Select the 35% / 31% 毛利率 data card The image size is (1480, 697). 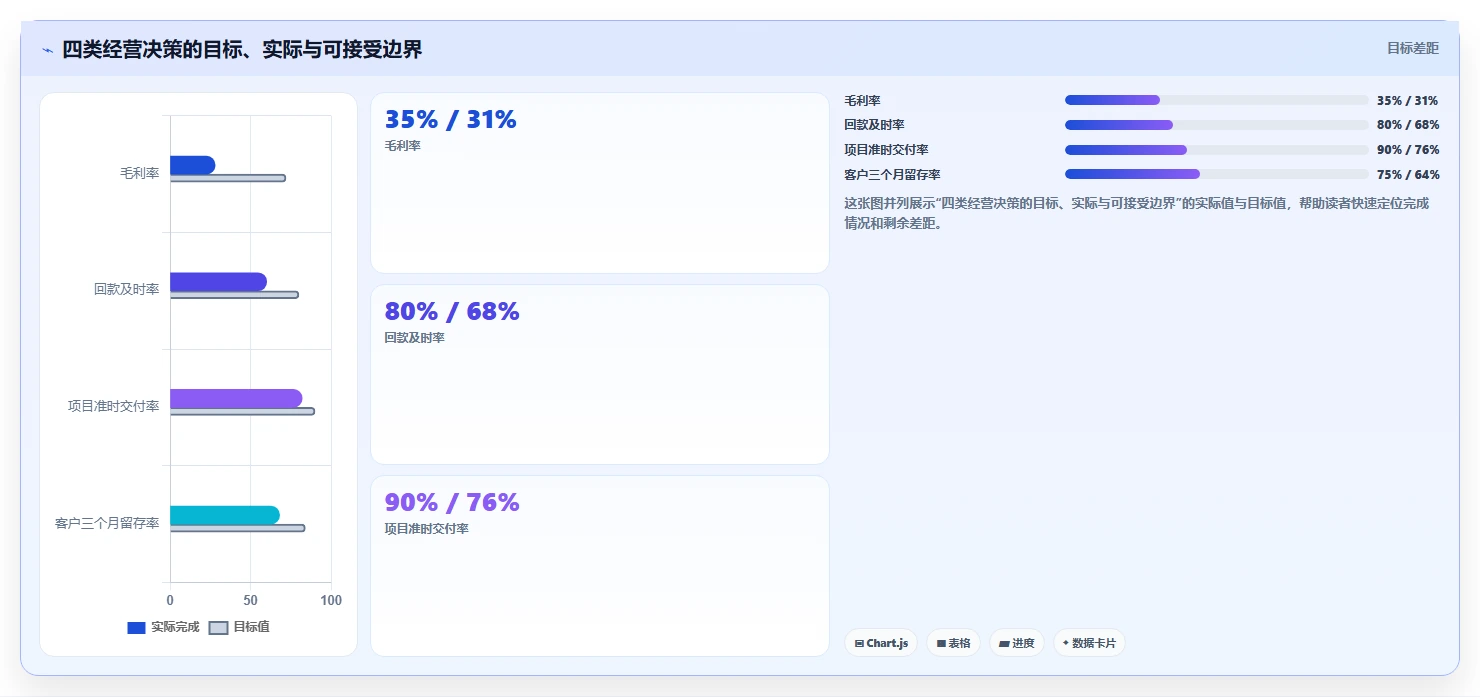[x=600, y=183]
